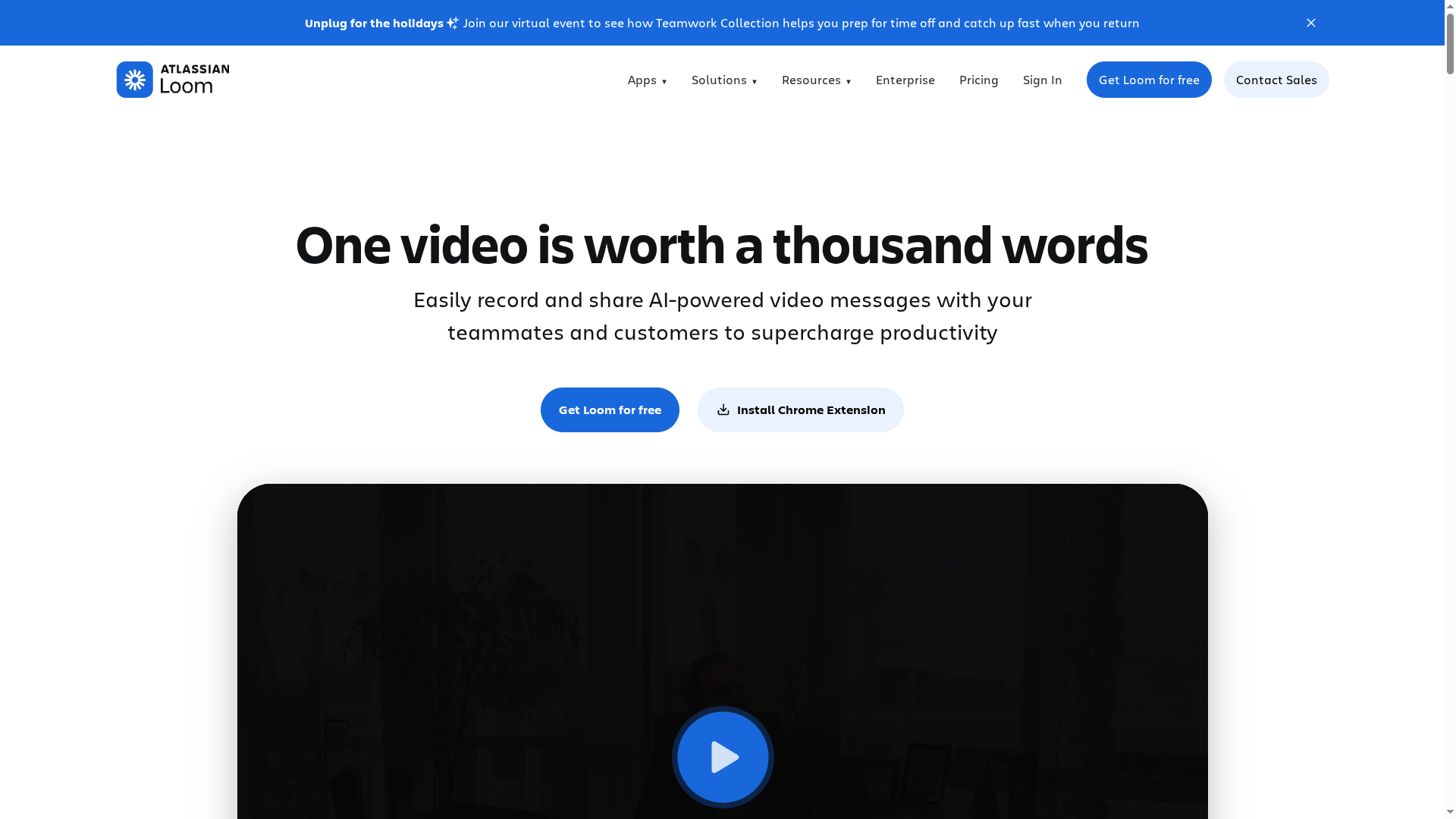Go to the Enterprise page
The height and width of the screenshot is (819, 1456).
pos(905,80)
